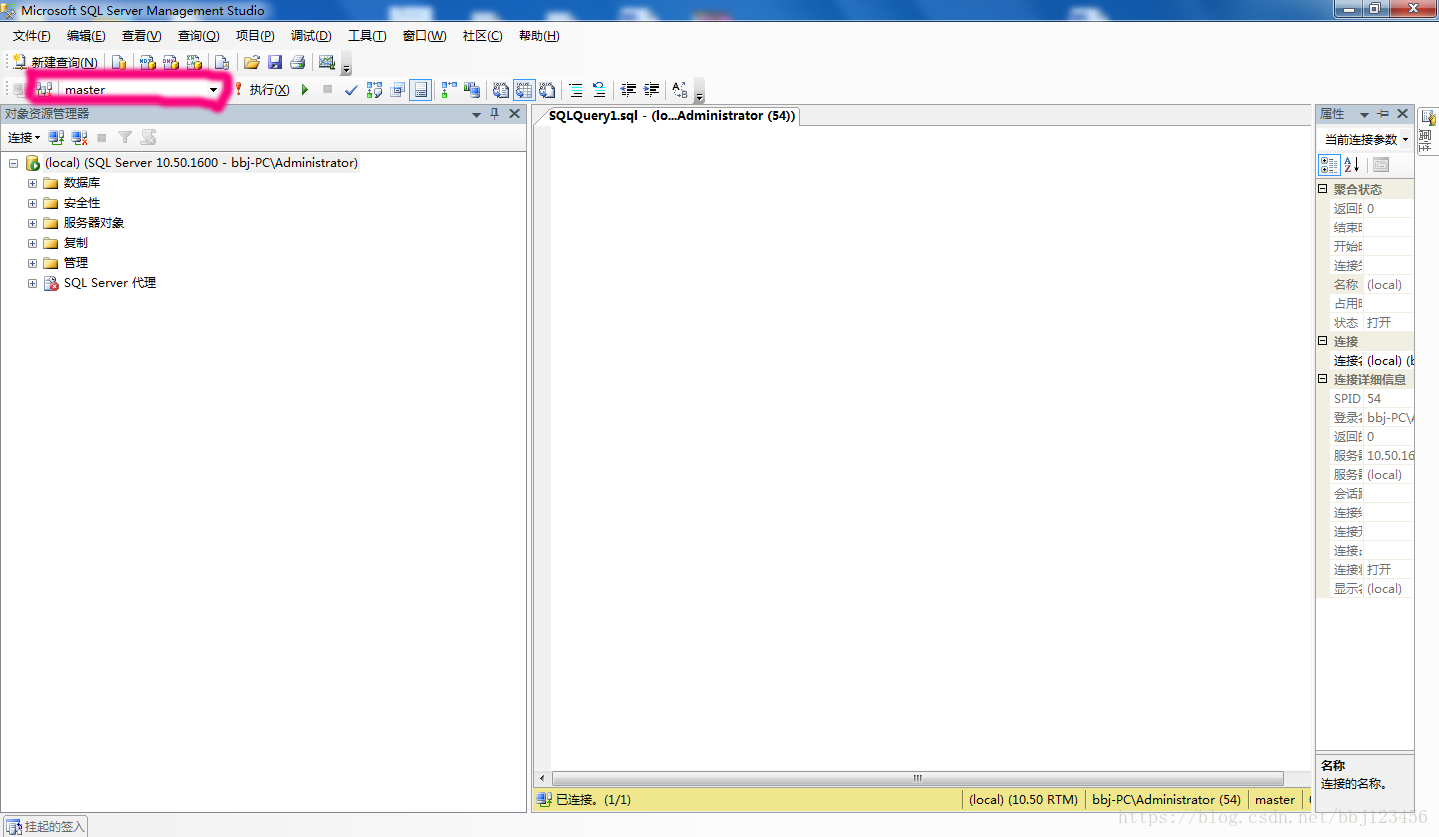Click the Change Connection icon beside the database box

click(43, 90)
